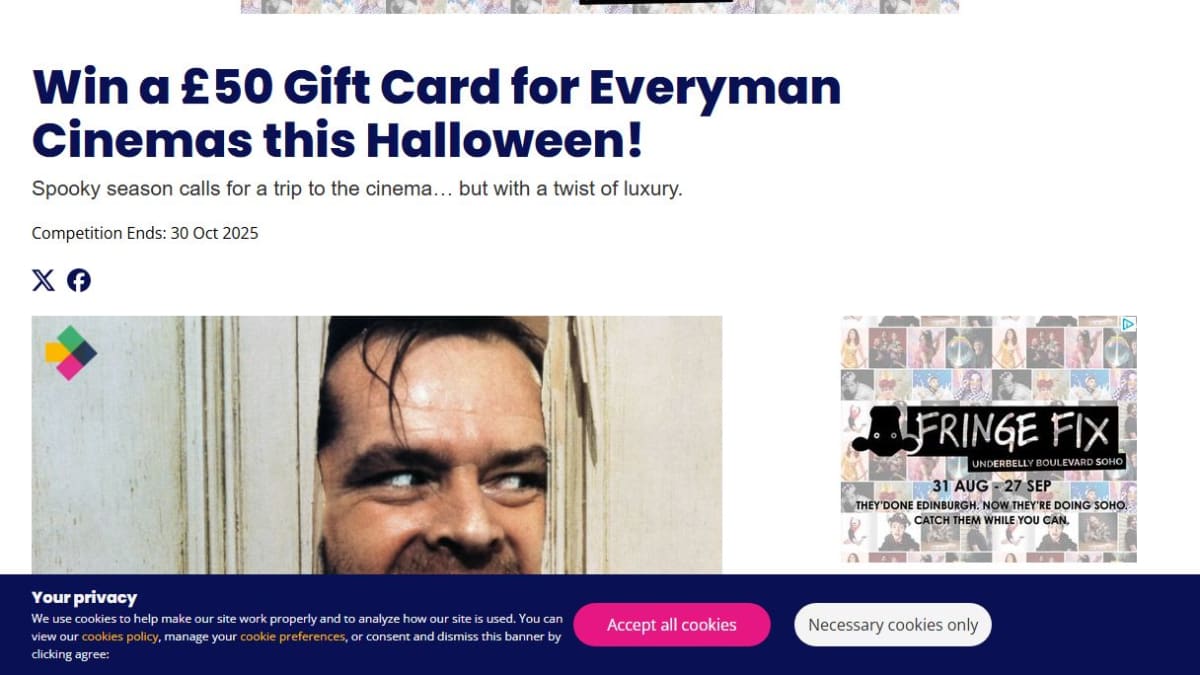Open the Shining movie still image
Screen dimensions: 1200x675
coord(377,445)
